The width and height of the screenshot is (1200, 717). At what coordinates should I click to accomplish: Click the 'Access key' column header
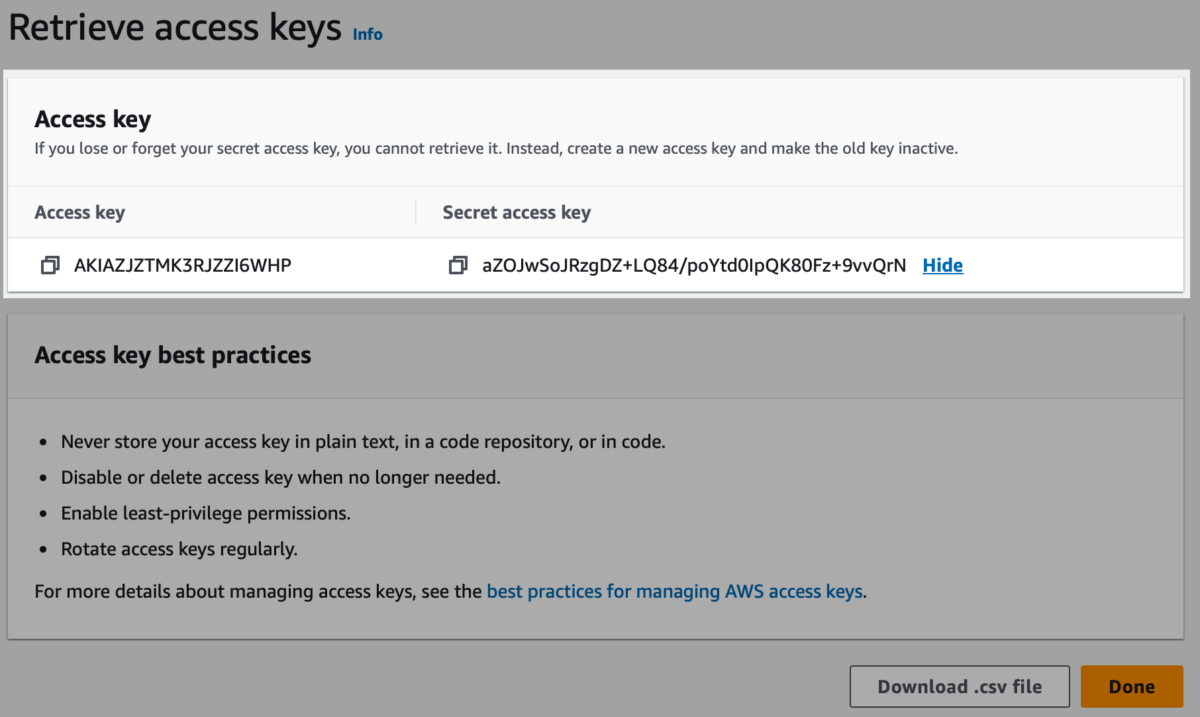point(80,213)
